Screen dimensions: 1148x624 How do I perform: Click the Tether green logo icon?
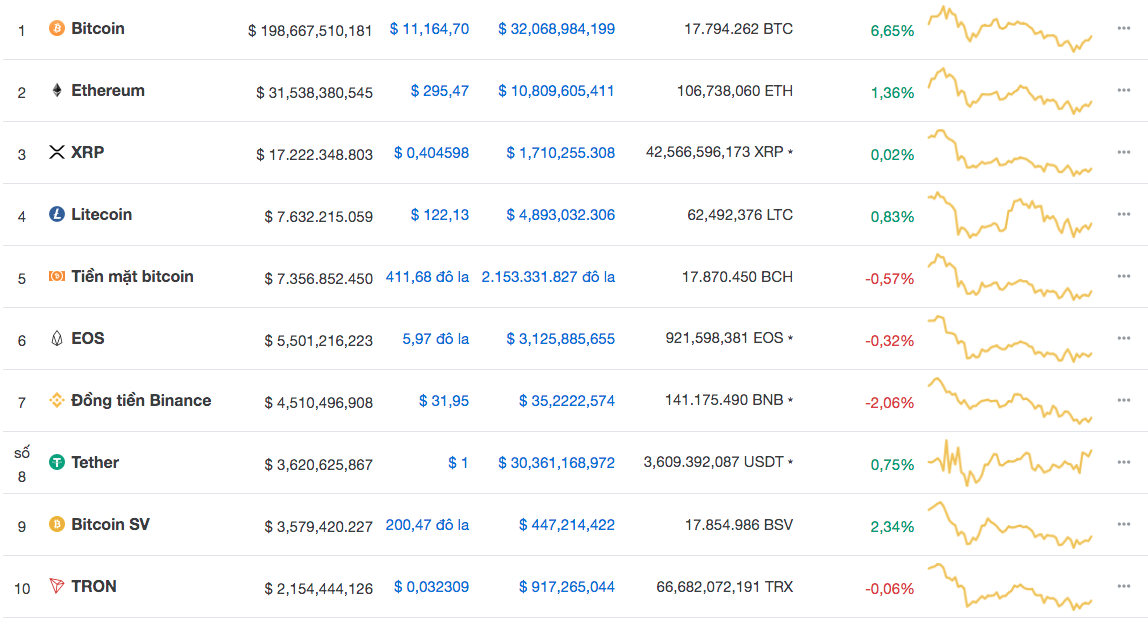point(57,463)
